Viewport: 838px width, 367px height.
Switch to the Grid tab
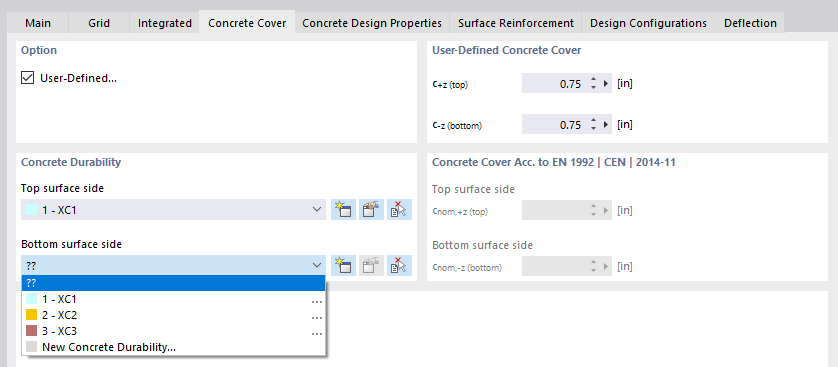click(x=99, y=23)
